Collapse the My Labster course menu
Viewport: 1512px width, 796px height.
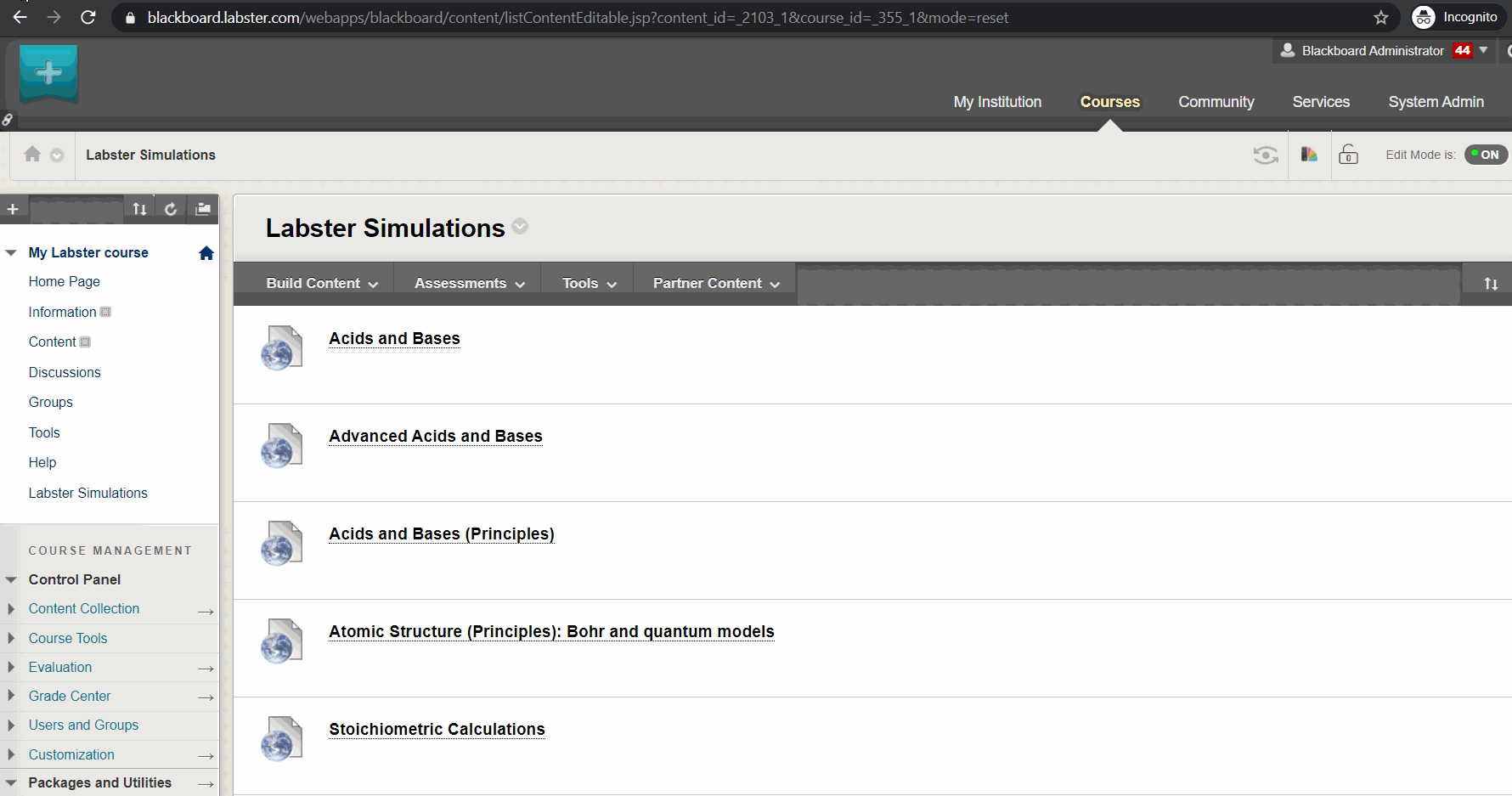pos(11,252)
